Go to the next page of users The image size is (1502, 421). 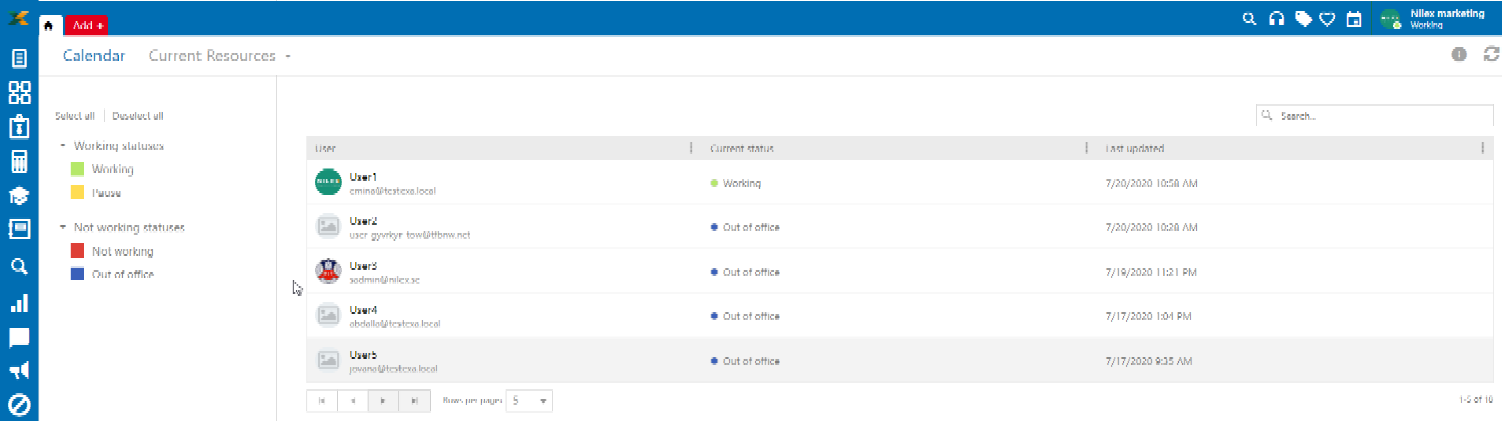click(x=383, y=401)
